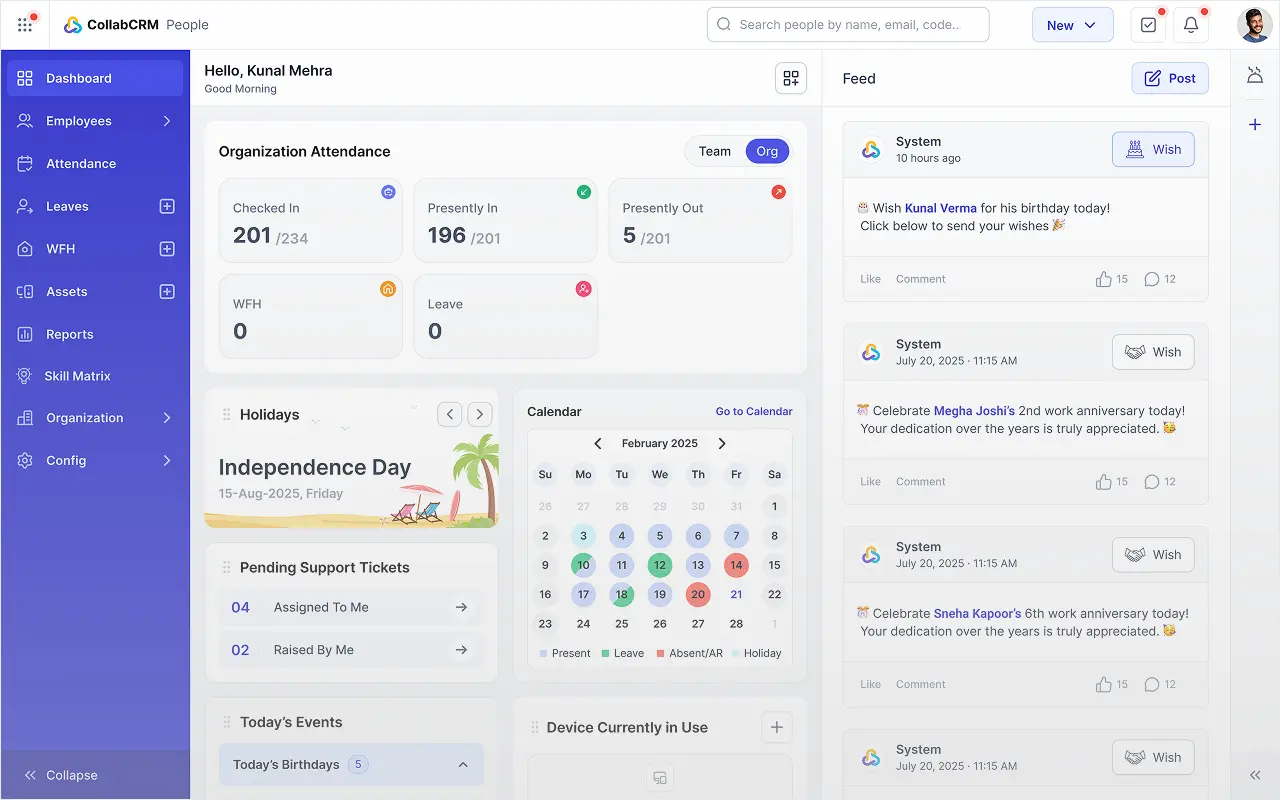
Task: Like the Kunal Verma birthday post
Action: click(870, 279)
